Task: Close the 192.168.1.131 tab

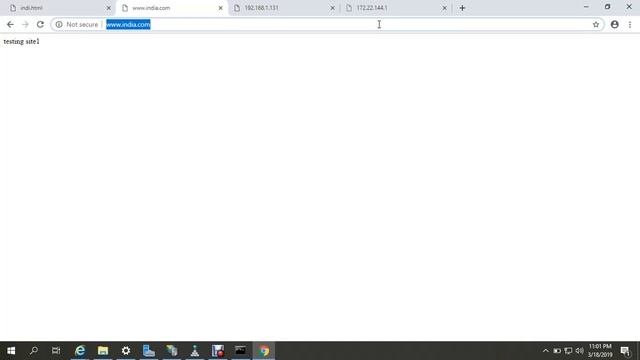Action: (x=332, y=8)
